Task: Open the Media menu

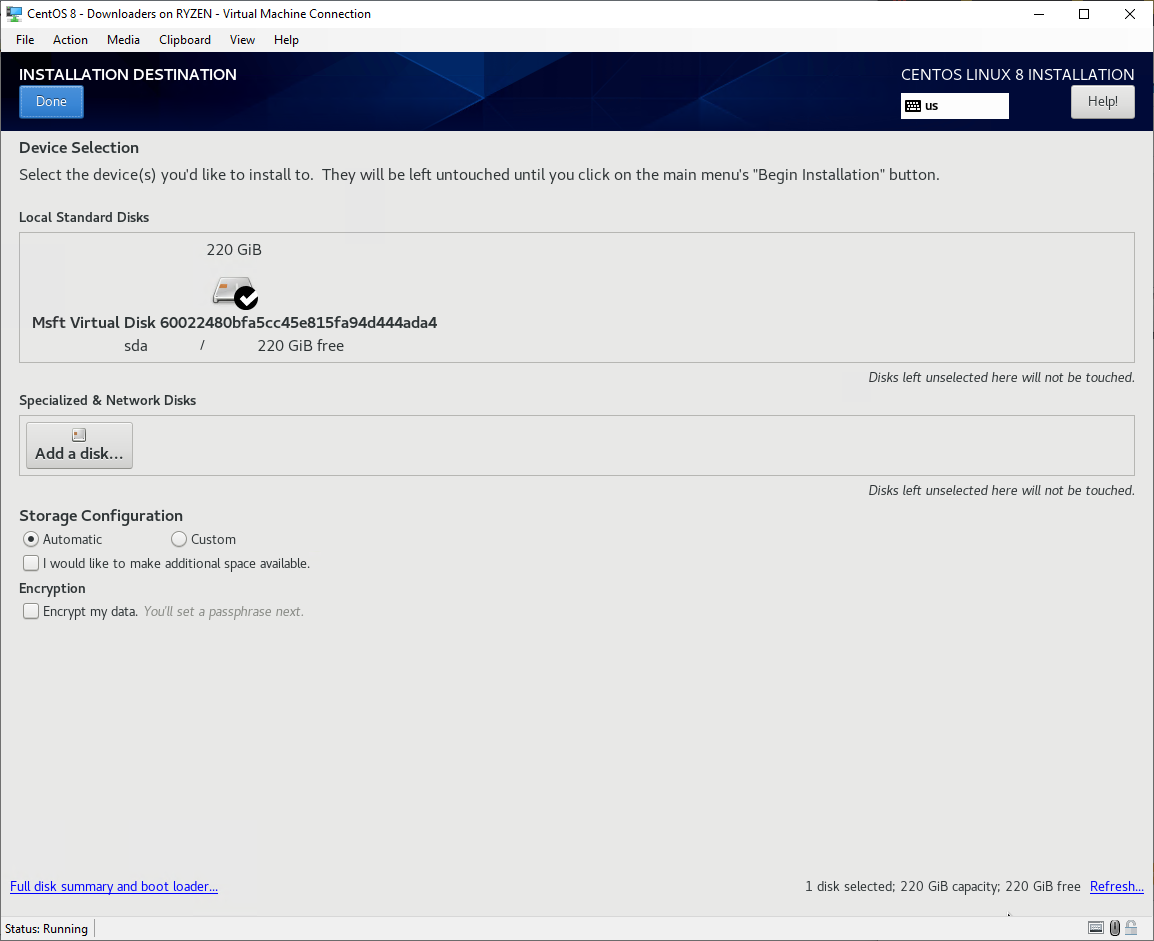Action: coord(123,40)
